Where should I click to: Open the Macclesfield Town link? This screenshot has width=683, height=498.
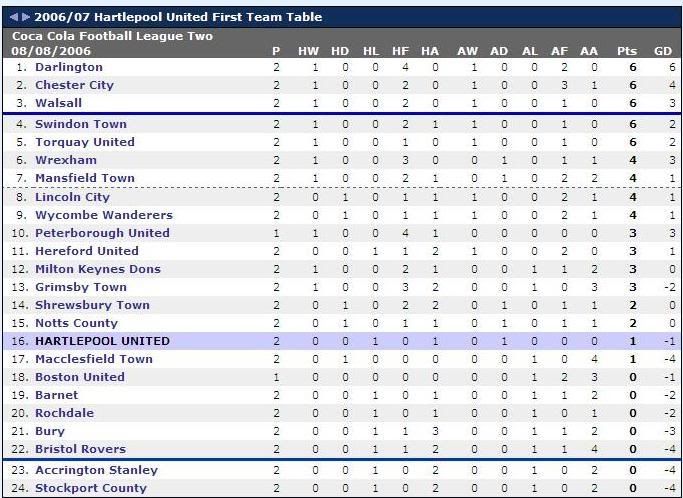pos(94,359)
